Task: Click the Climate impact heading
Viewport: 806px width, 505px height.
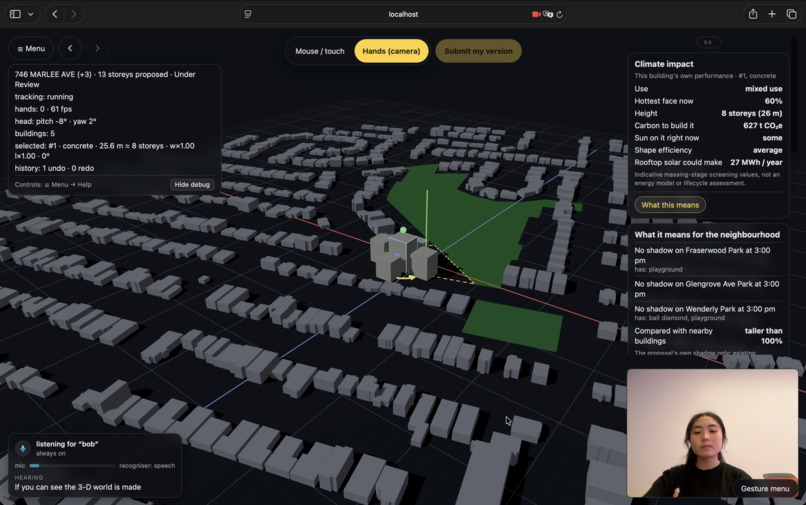Action: 664,64
